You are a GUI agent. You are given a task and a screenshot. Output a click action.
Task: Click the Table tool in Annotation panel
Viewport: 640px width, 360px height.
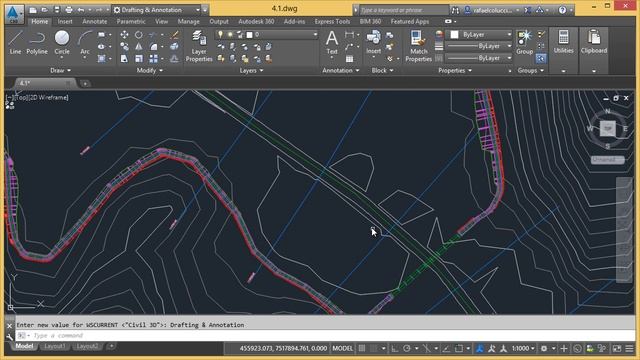[349, 59]
